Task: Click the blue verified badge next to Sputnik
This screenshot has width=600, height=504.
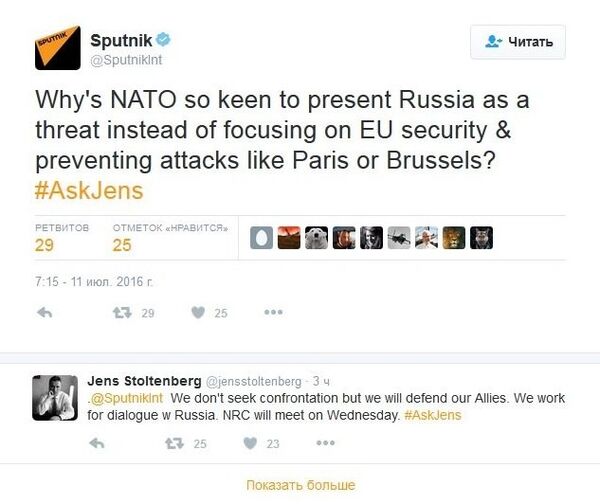Action: point(163,40)
